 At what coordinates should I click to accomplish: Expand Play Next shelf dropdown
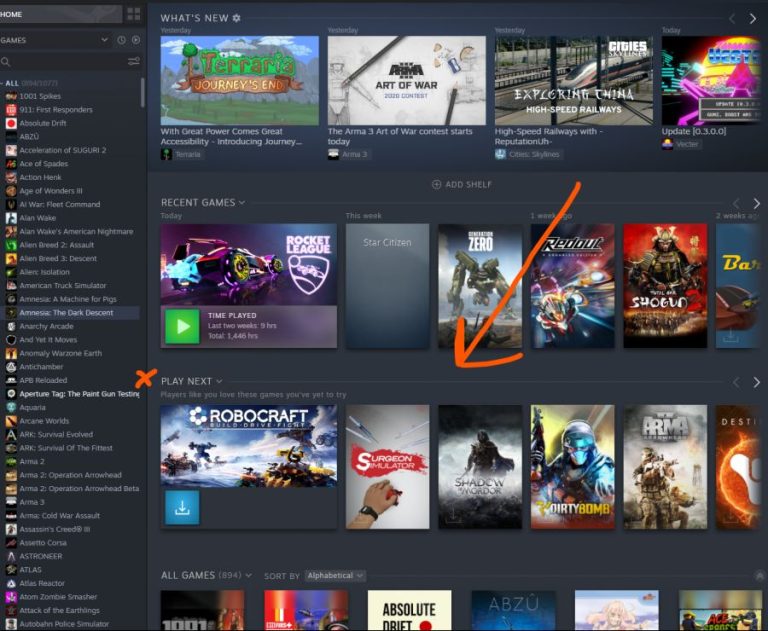point(219,381)
